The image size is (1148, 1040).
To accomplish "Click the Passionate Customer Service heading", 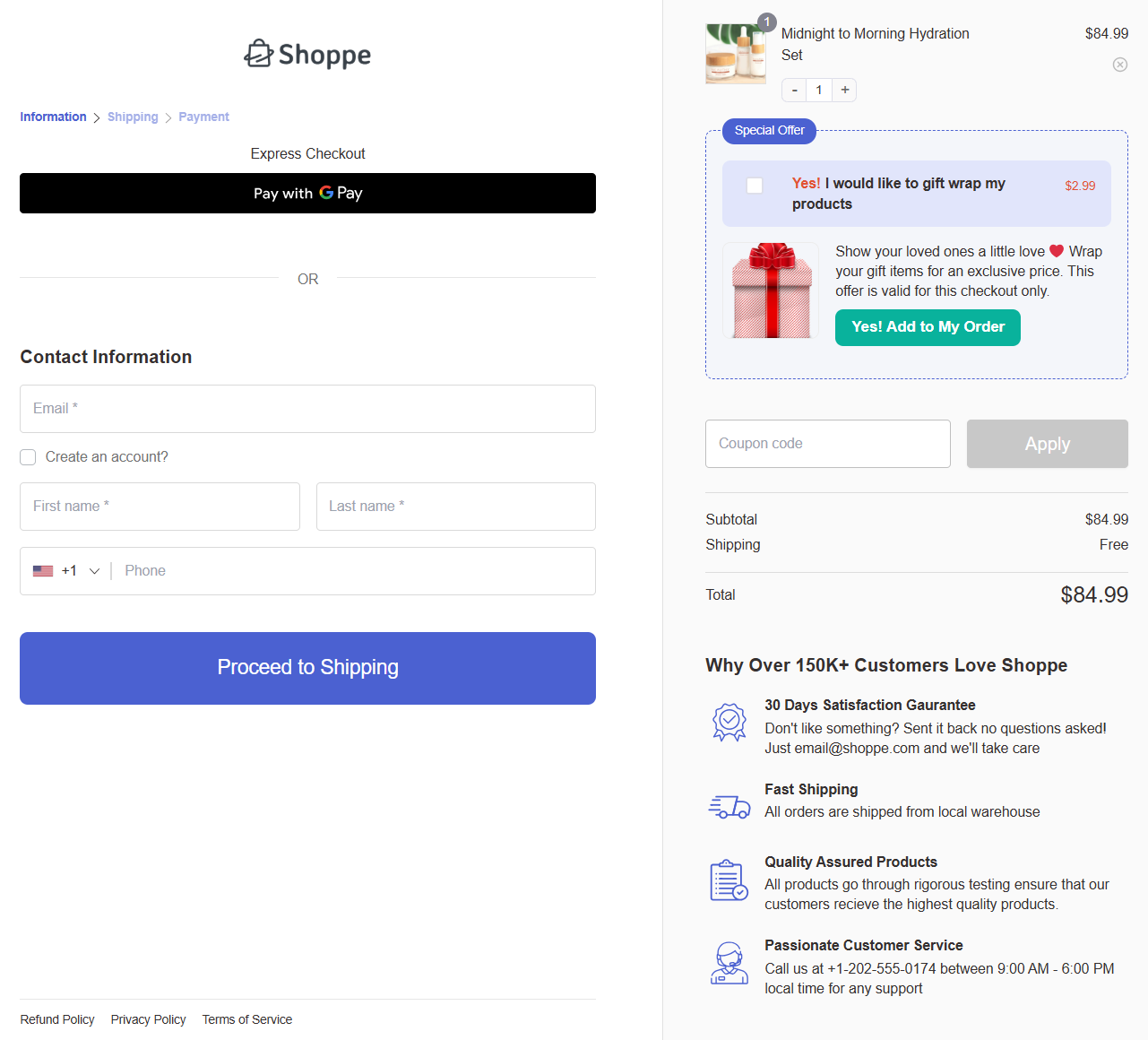I will [x=864, y=946].
